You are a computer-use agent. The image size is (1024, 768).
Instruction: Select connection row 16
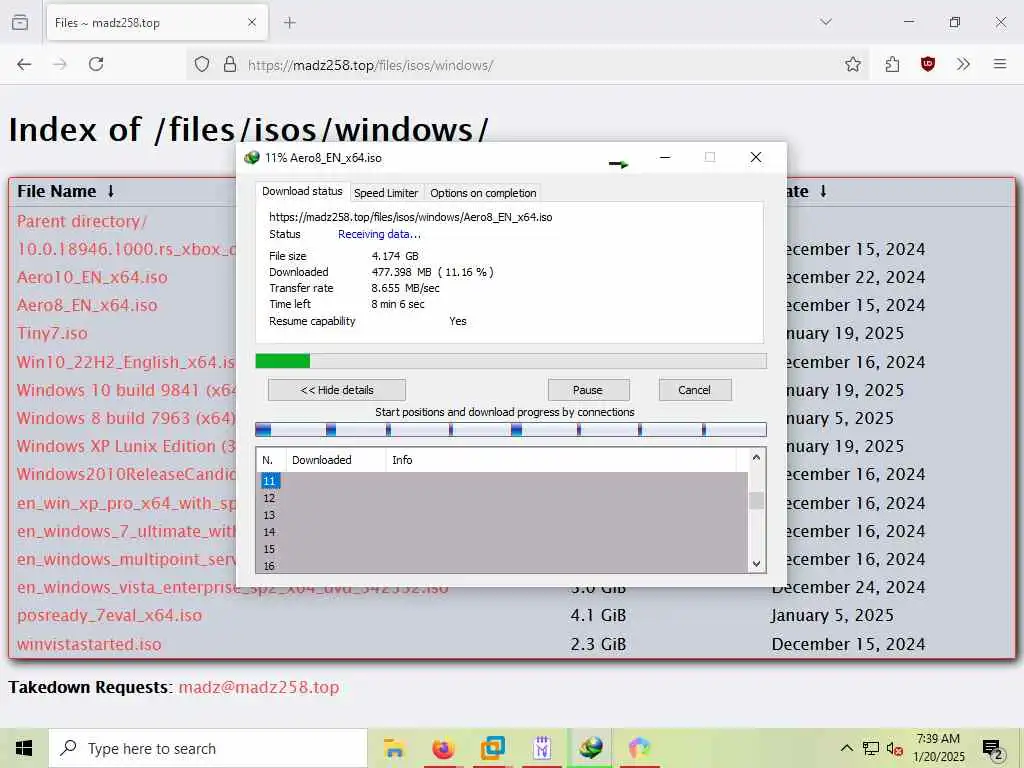point(502,566)
